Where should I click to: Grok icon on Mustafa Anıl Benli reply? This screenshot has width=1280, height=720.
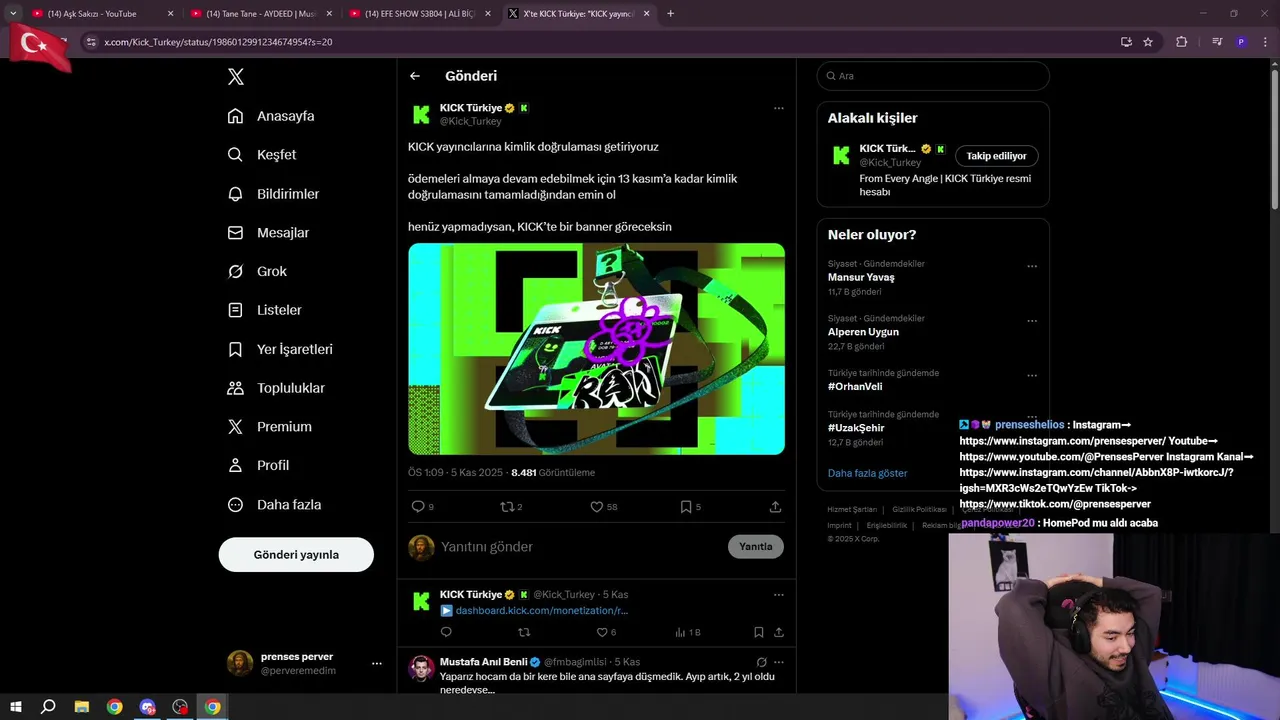(x=761, y=662)
